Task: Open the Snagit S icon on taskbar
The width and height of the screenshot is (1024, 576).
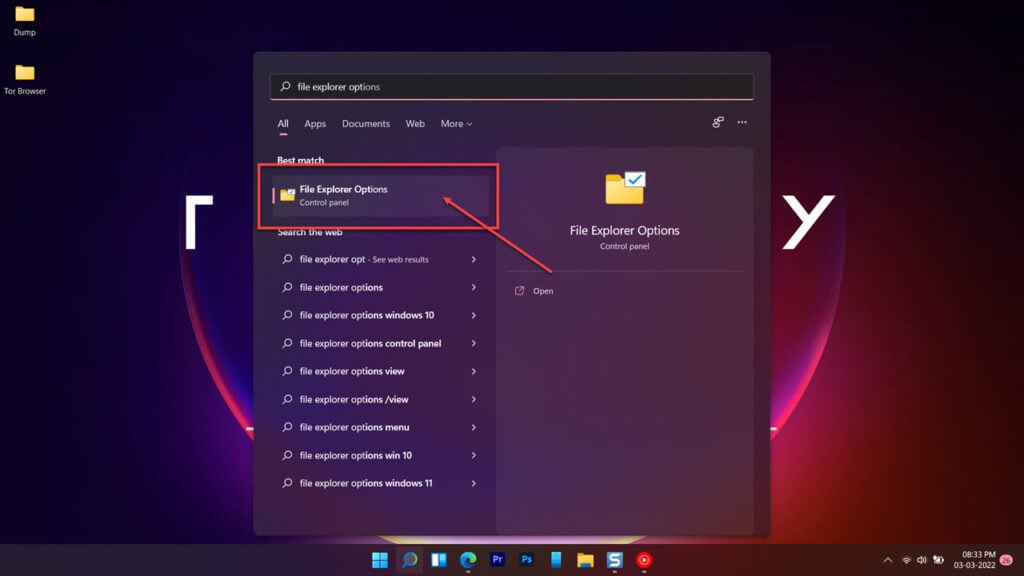Action: coord(615,560)
